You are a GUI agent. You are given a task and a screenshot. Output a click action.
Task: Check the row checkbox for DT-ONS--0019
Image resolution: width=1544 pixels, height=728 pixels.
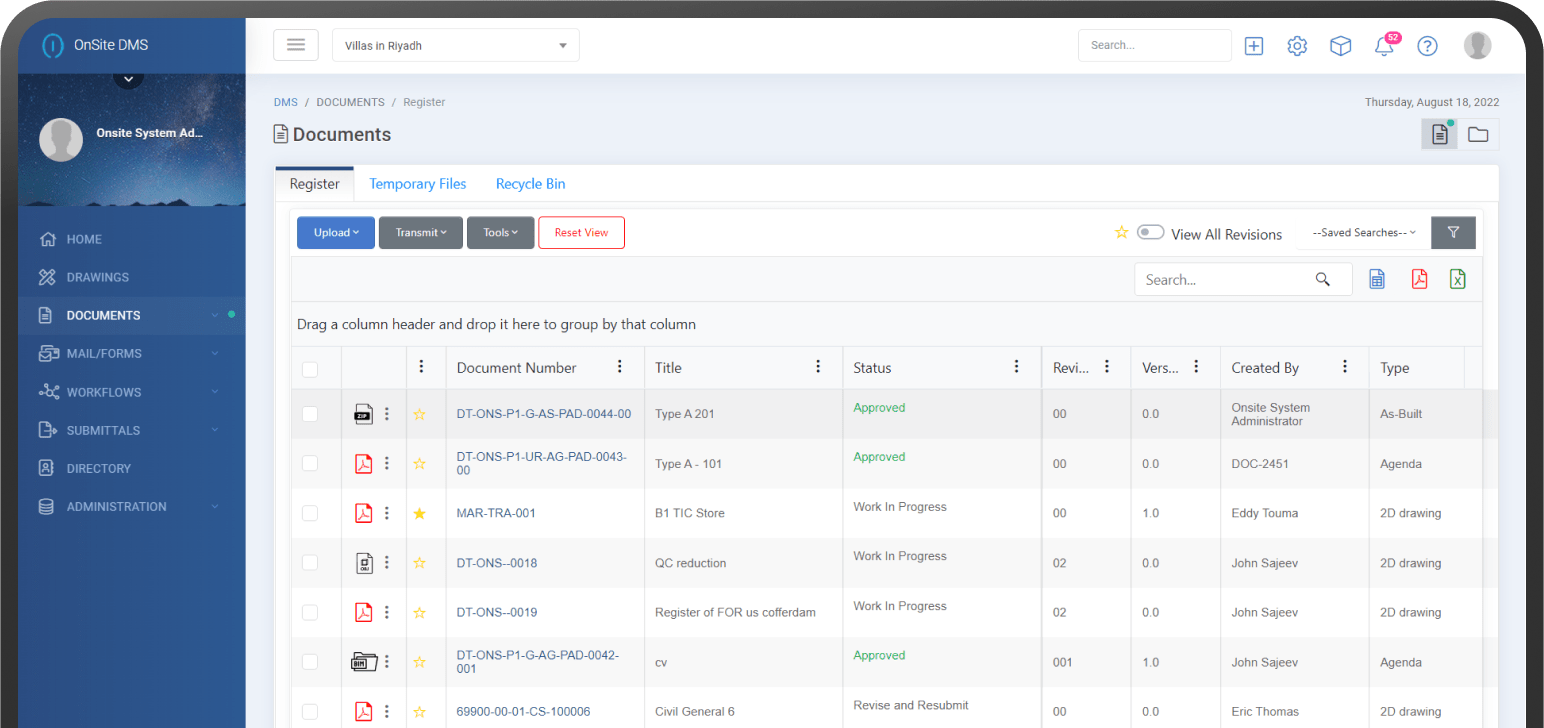tap(310, 612)
